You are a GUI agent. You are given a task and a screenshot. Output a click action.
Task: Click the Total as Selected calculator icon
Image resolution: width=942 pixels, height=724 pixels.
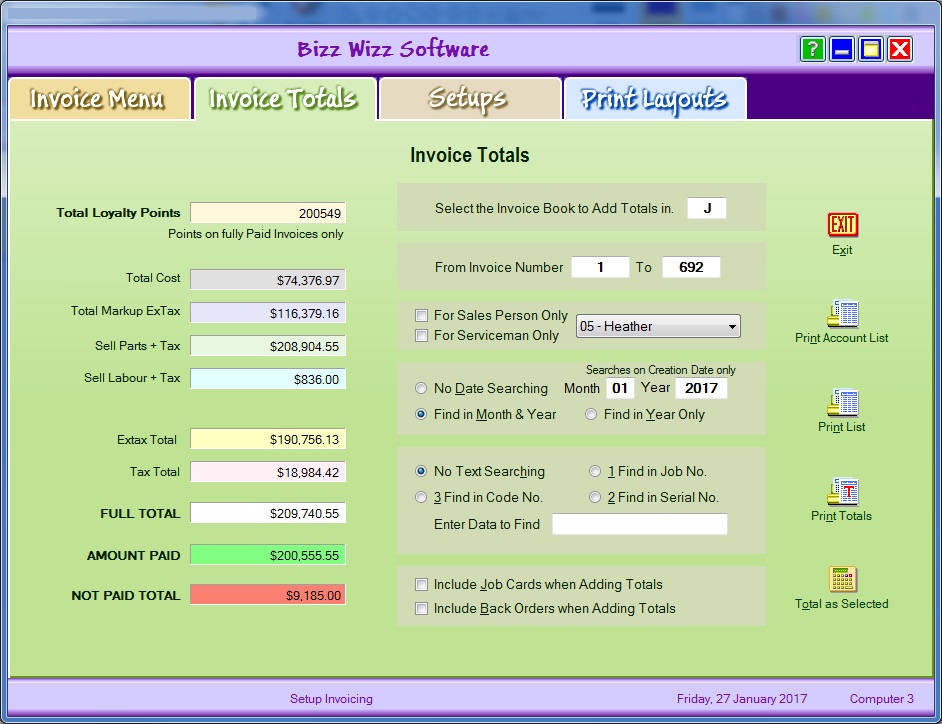(842, 579)
